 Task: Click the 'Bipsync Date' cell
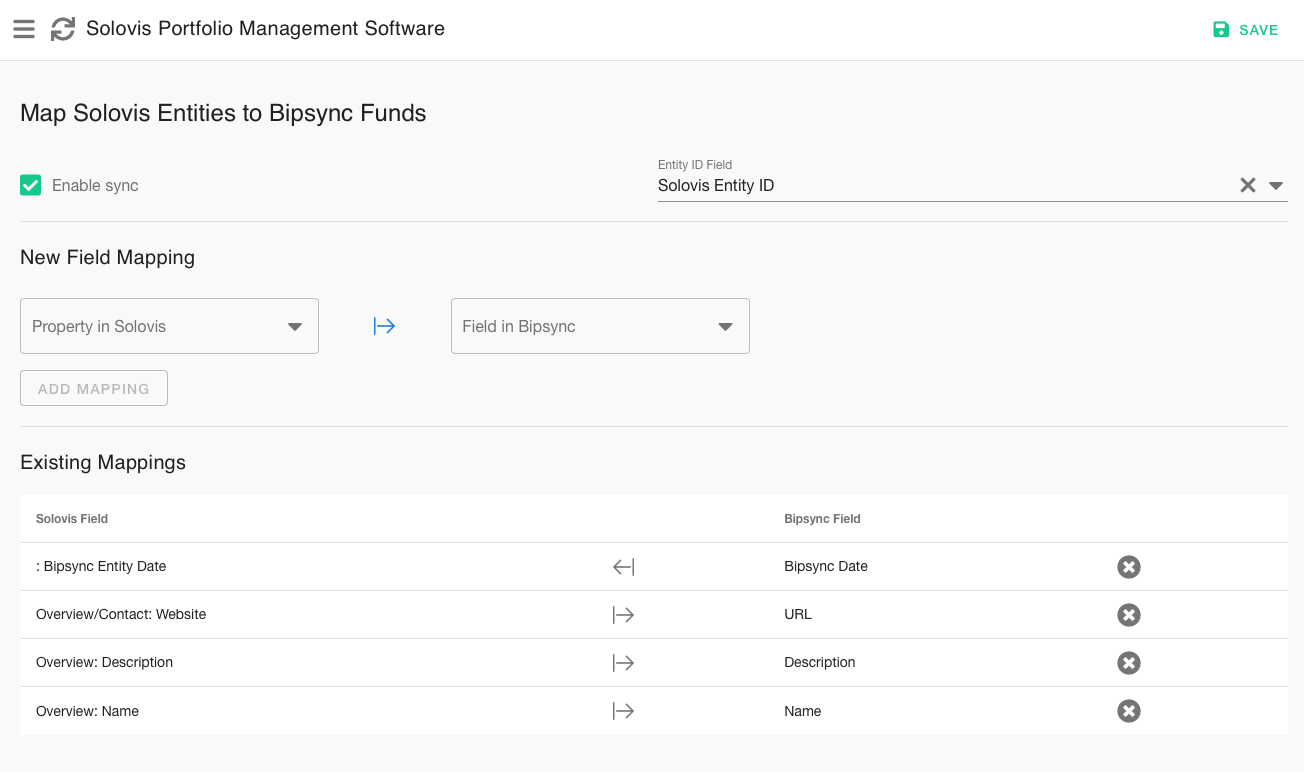[x=826, y=566]
